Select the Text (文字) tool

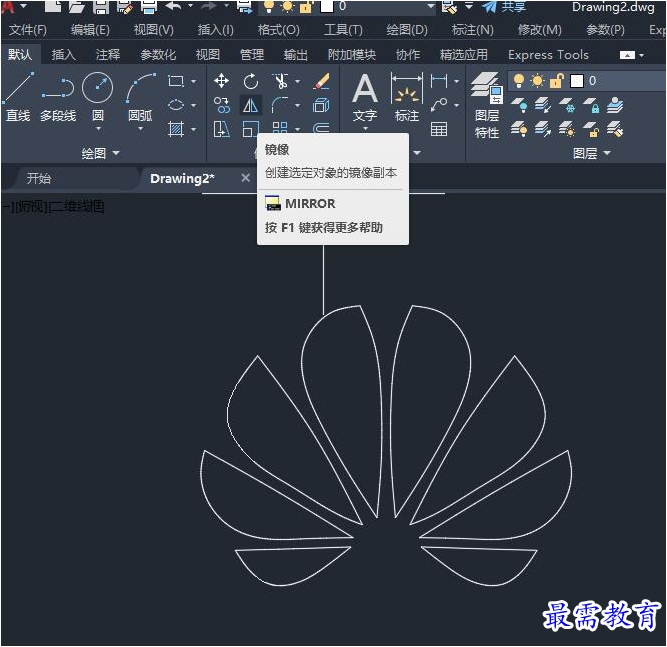(x=365, y=98)
